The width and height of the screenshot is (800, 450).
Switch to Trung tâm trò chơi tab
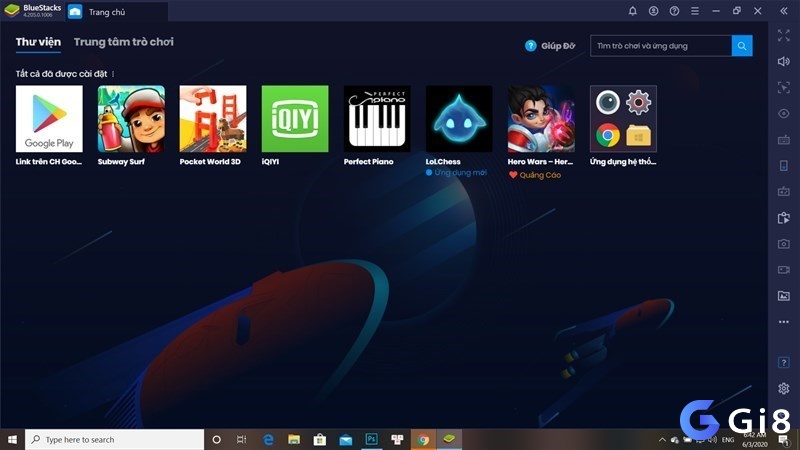[x=123, y=42]
